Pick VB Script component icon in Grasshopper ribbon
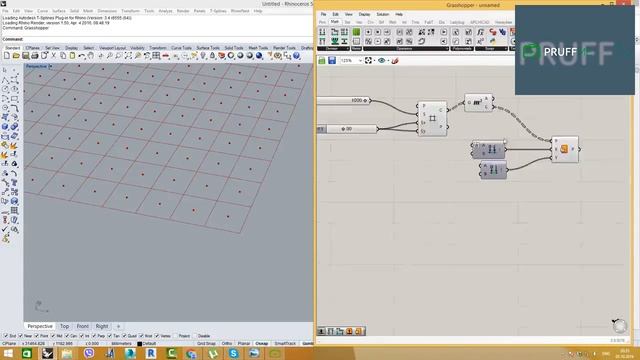The image size is (640, 360). click(502, 32)
